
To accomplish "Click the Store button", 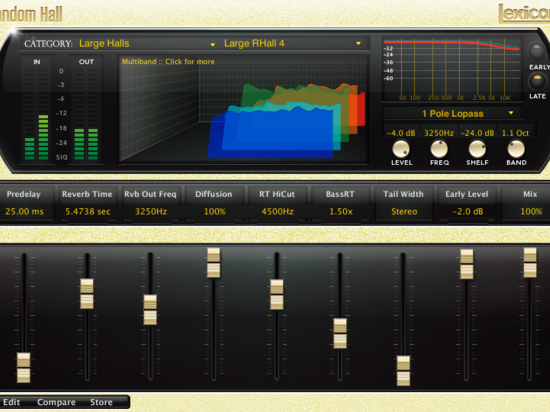I will 101,402.
